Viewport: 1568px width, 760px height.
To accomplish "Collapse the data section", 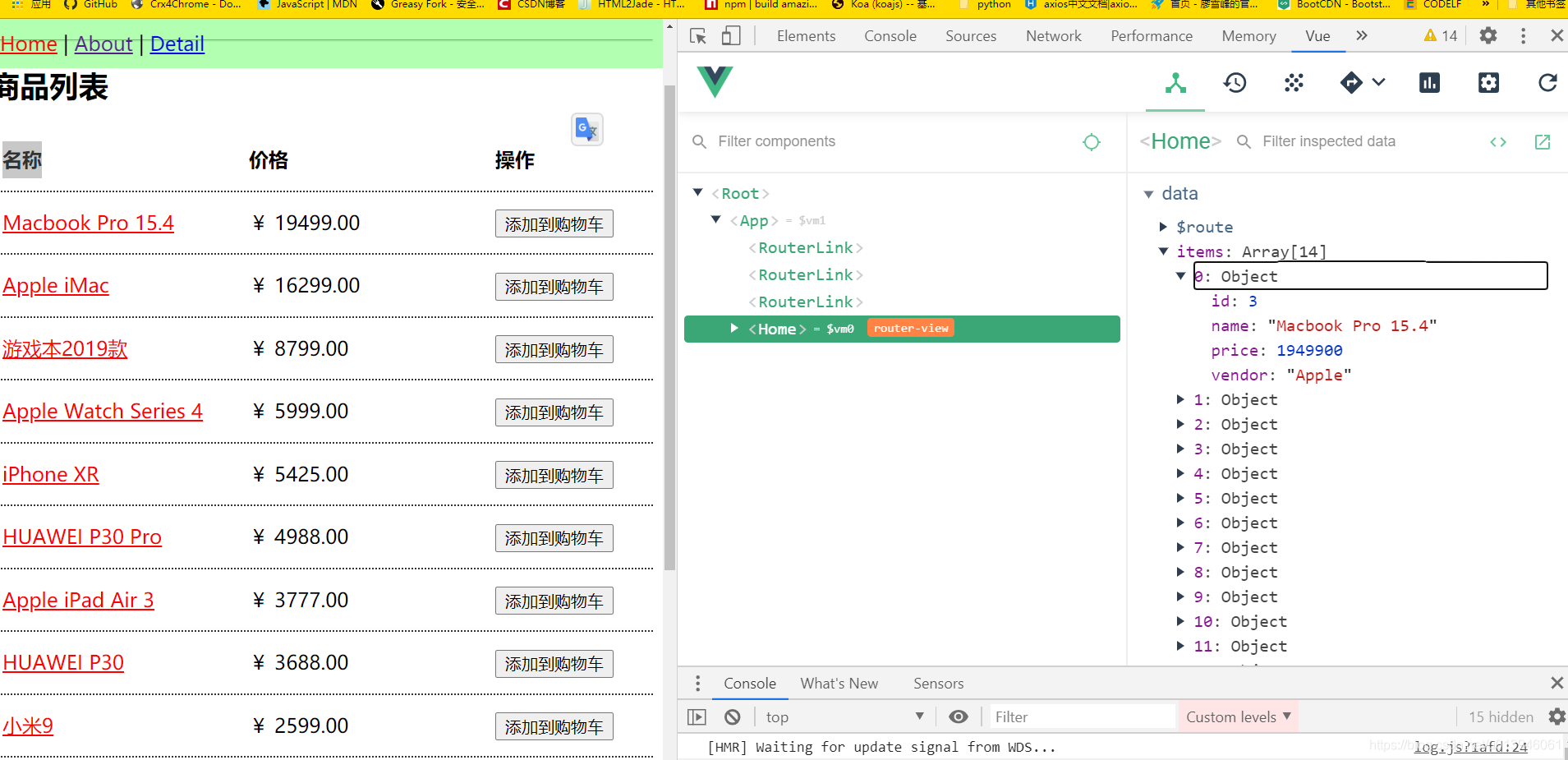I will pos(1148,194).
